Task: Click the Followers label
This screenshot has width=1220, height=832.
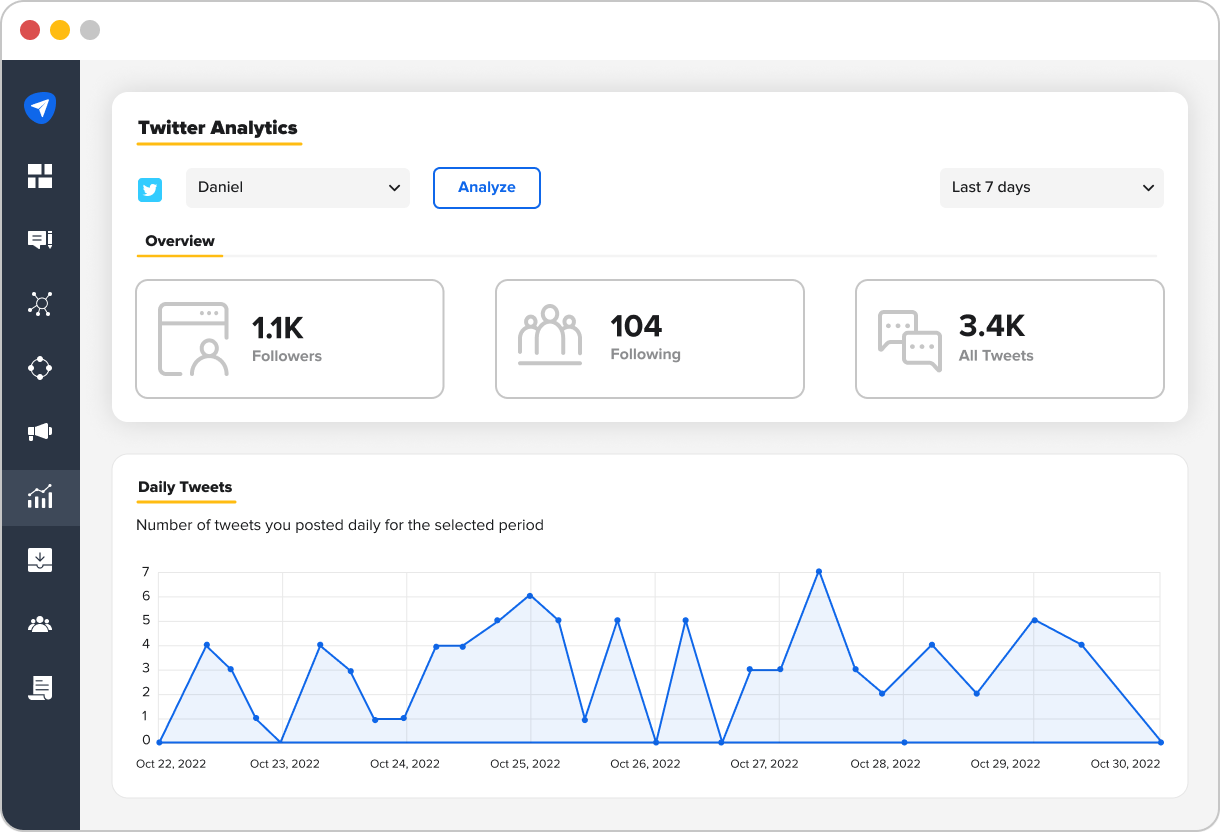Action: tap(287, 356)
